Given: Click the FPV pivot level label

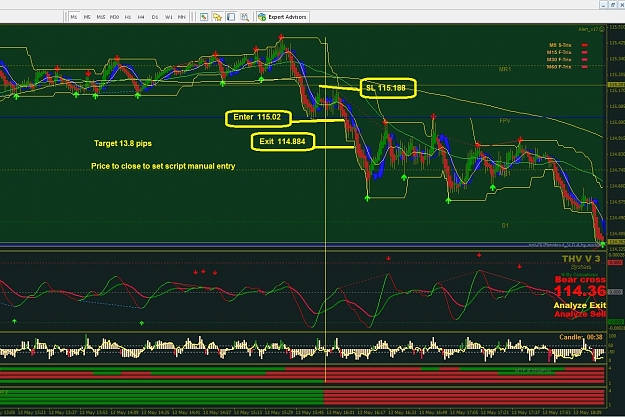Looking at the screenshot, I should pyautogui.click(x=505, y=121).
